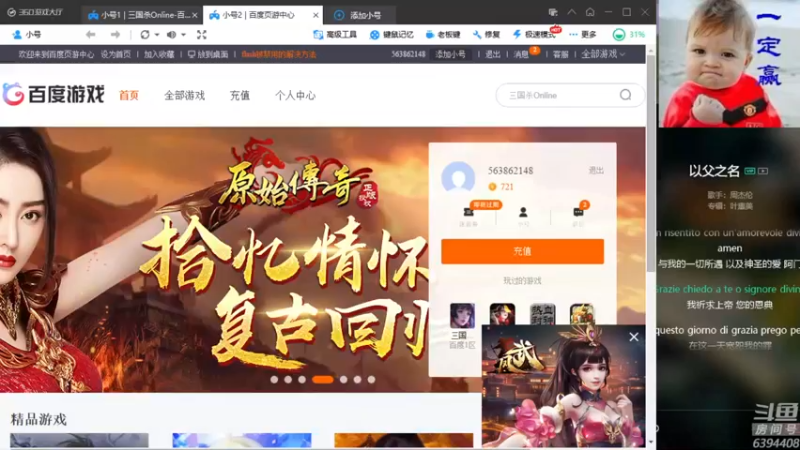Screen dimensions: 800x450
Task: Select the first banner carousel dot
Action: 274,380
